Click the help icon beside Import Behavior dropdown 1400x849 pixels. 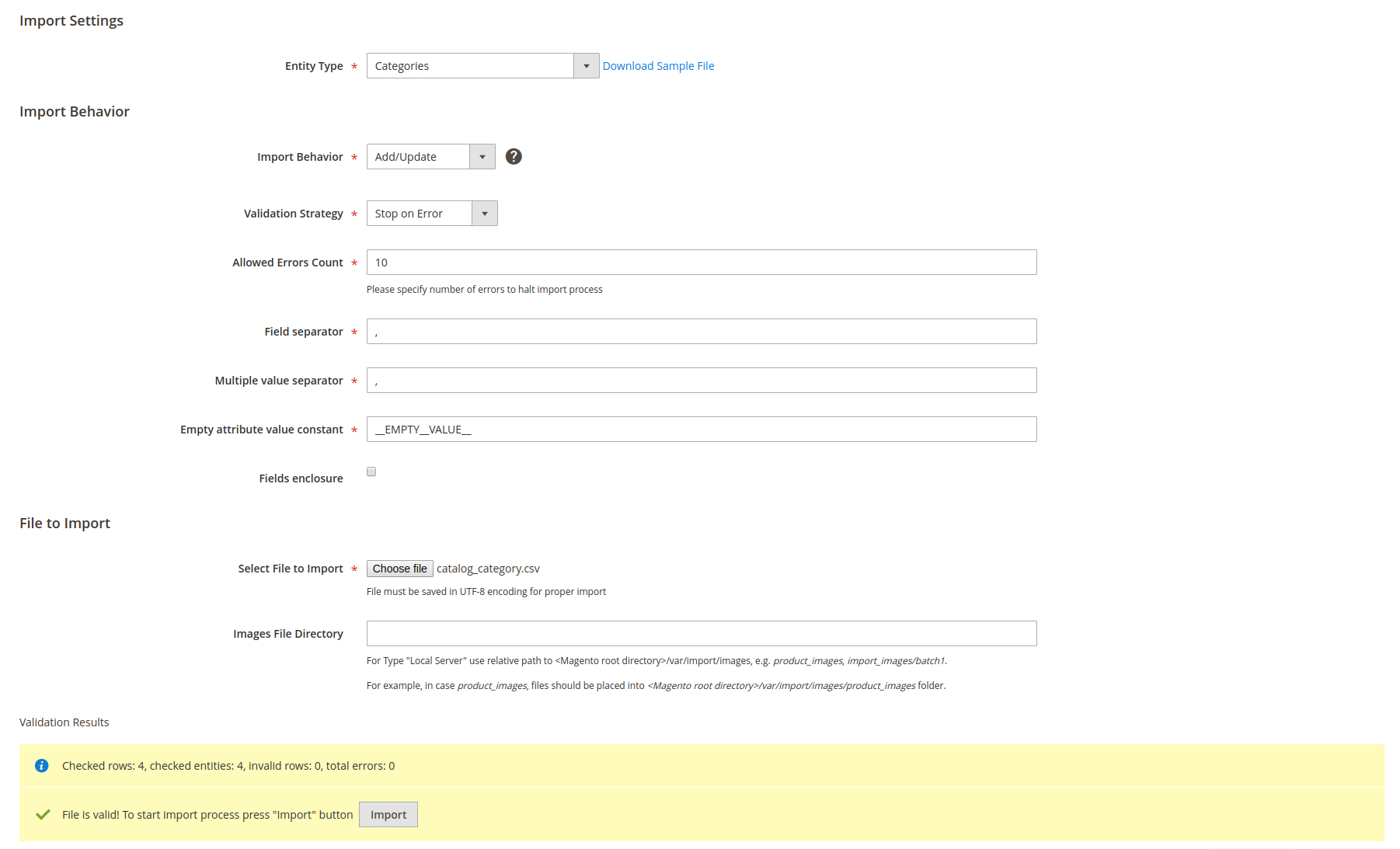click(x=514, y=156)
